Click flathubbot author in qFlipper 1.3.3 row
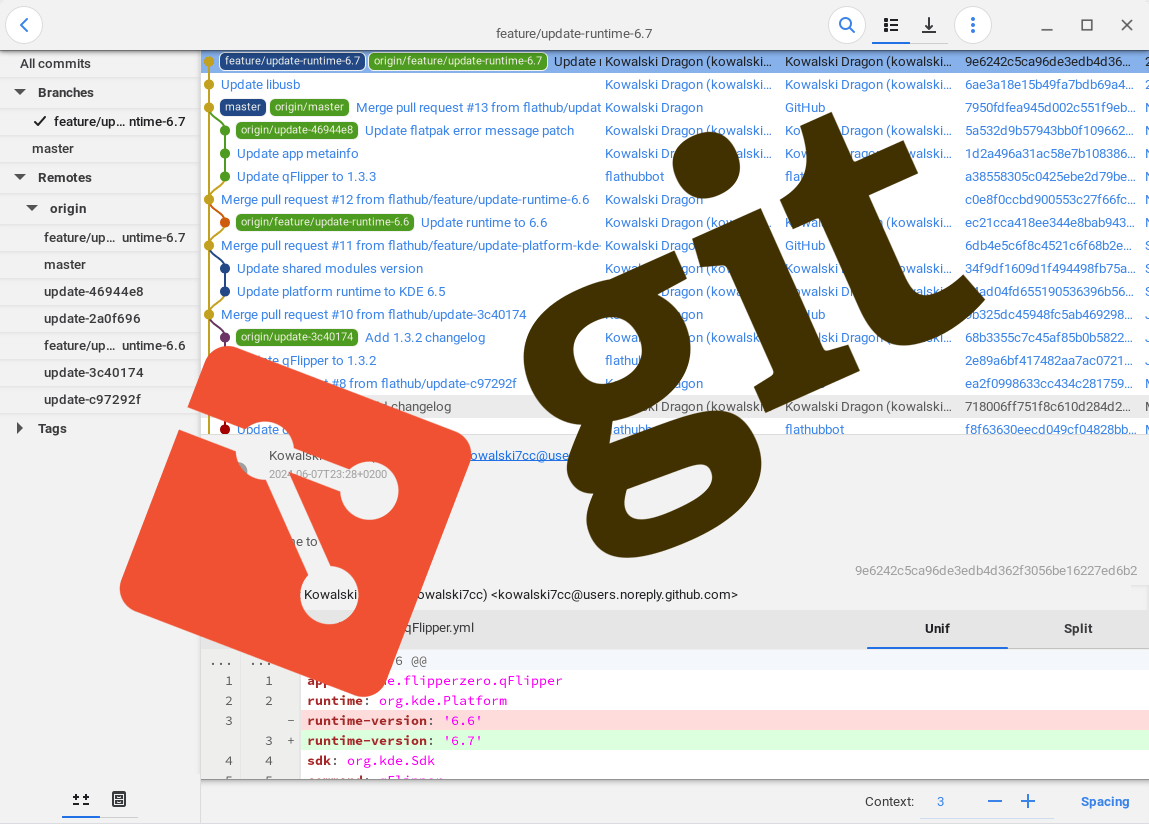This screenshot has height=824, width=1149. [635, 177]
